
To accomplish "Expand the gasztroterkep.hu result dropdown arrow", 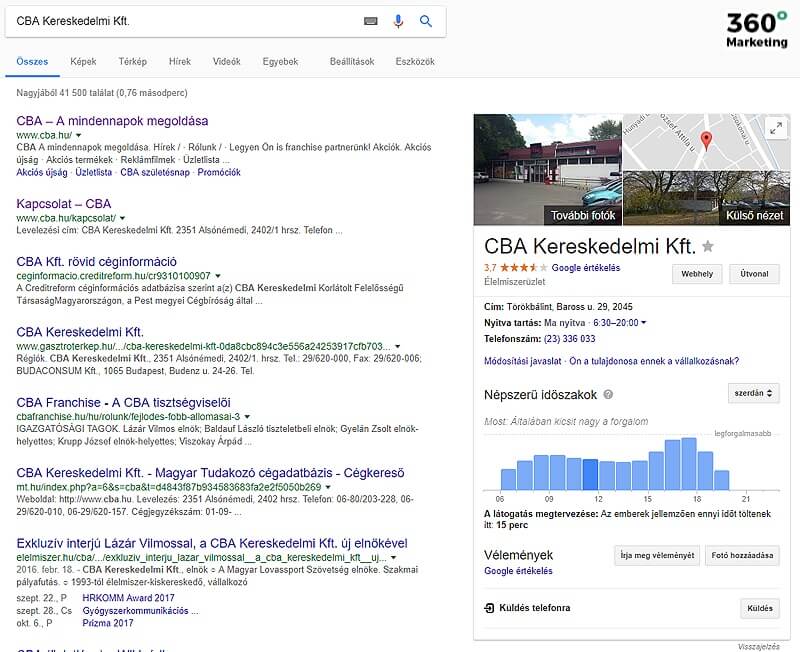I will pyautogui.click(x=397, y=346).
